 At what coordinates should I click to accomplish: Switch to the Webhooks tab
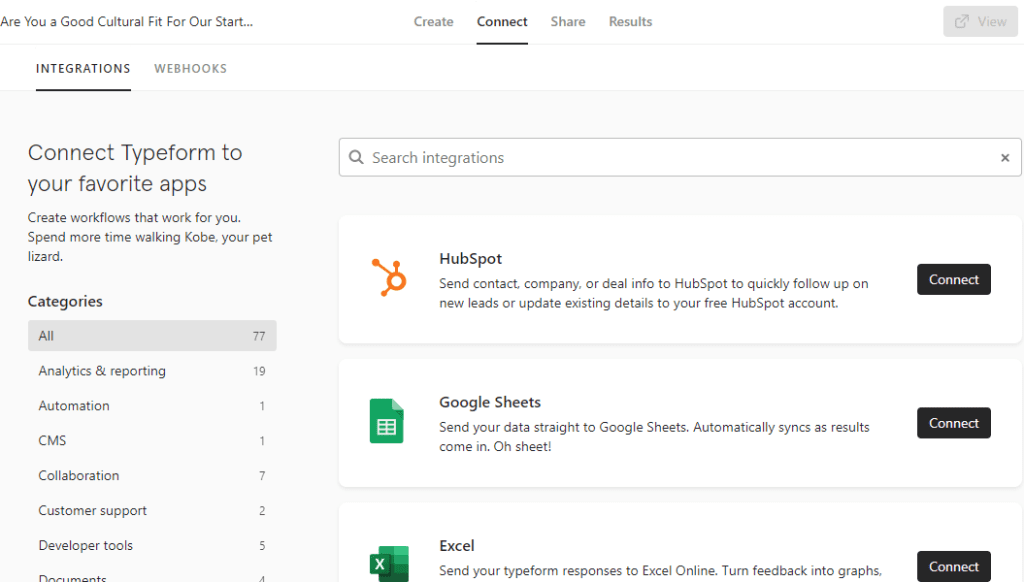tap(191, 69)
